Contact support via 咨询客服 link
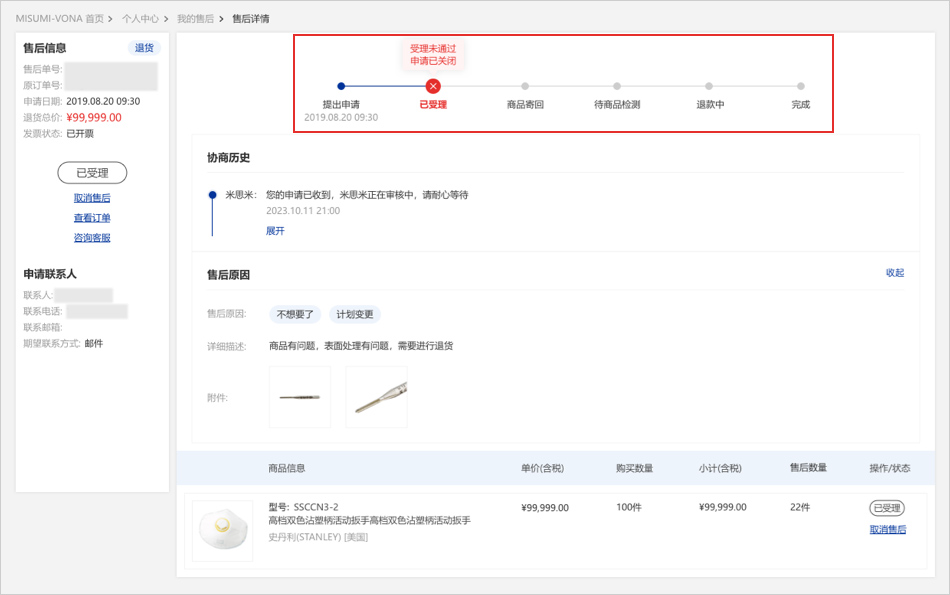The height and width of the screenshot is (595, 950). tap(92, 238)
